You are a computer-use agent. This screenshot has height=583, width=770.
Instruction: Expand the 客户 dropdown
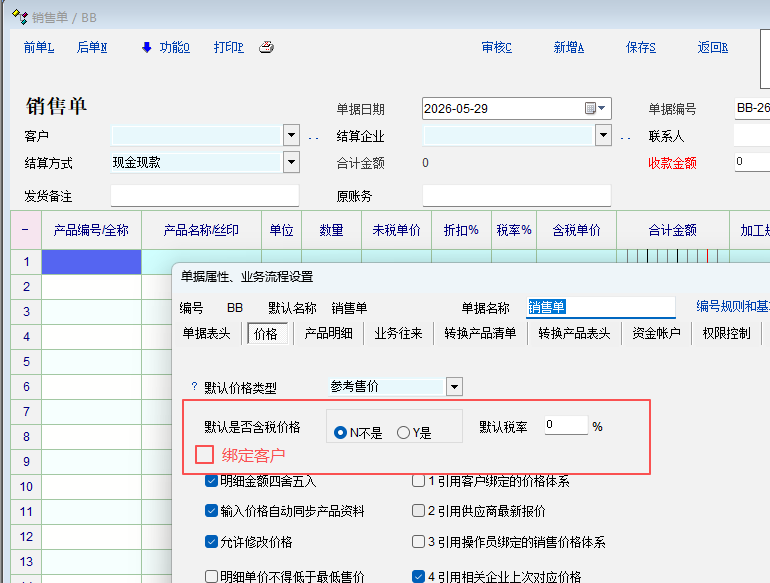(x=291, y=135)
